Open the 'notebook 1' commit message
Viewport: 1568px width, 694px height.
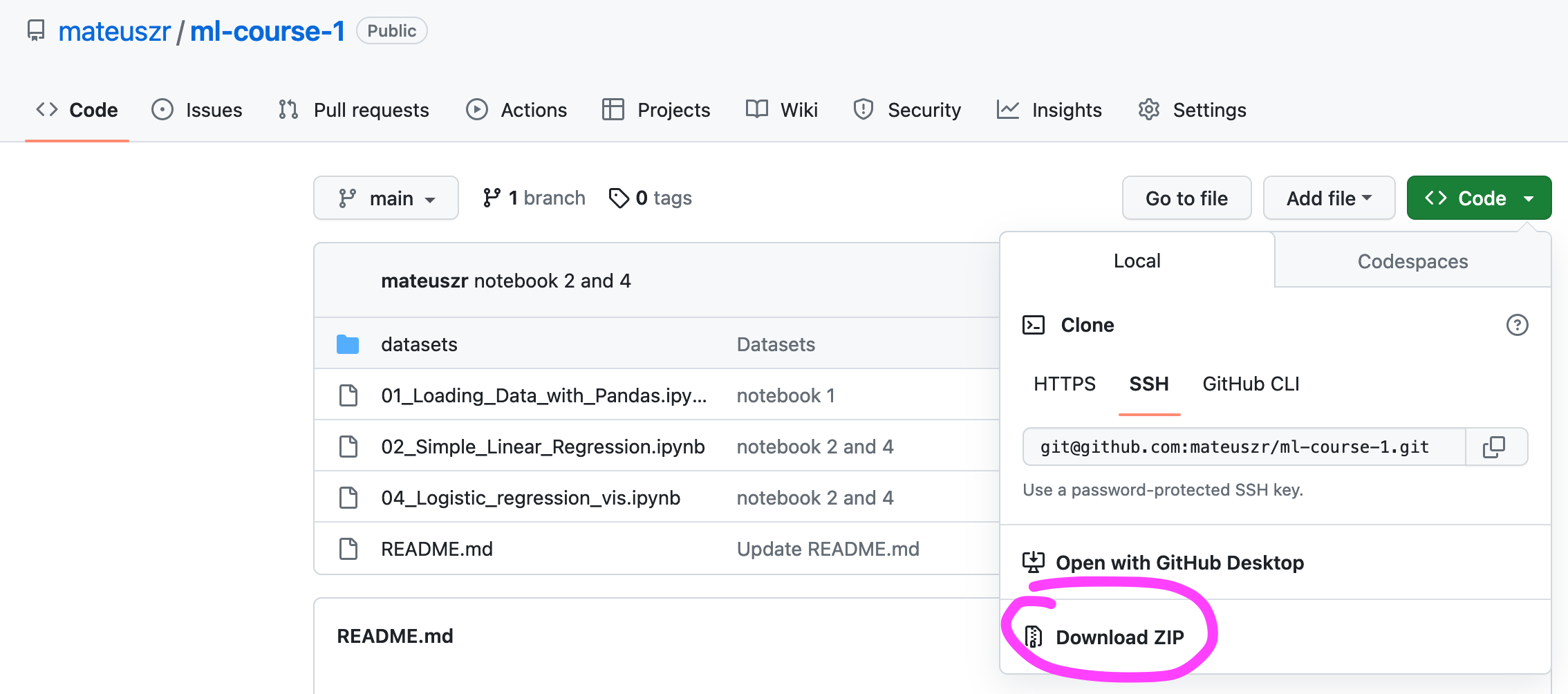tap(785, 395)
